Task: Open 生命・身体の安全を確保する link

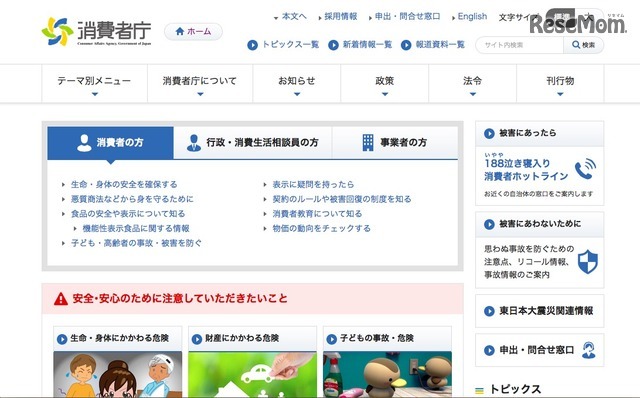Action: pos(124,185)
